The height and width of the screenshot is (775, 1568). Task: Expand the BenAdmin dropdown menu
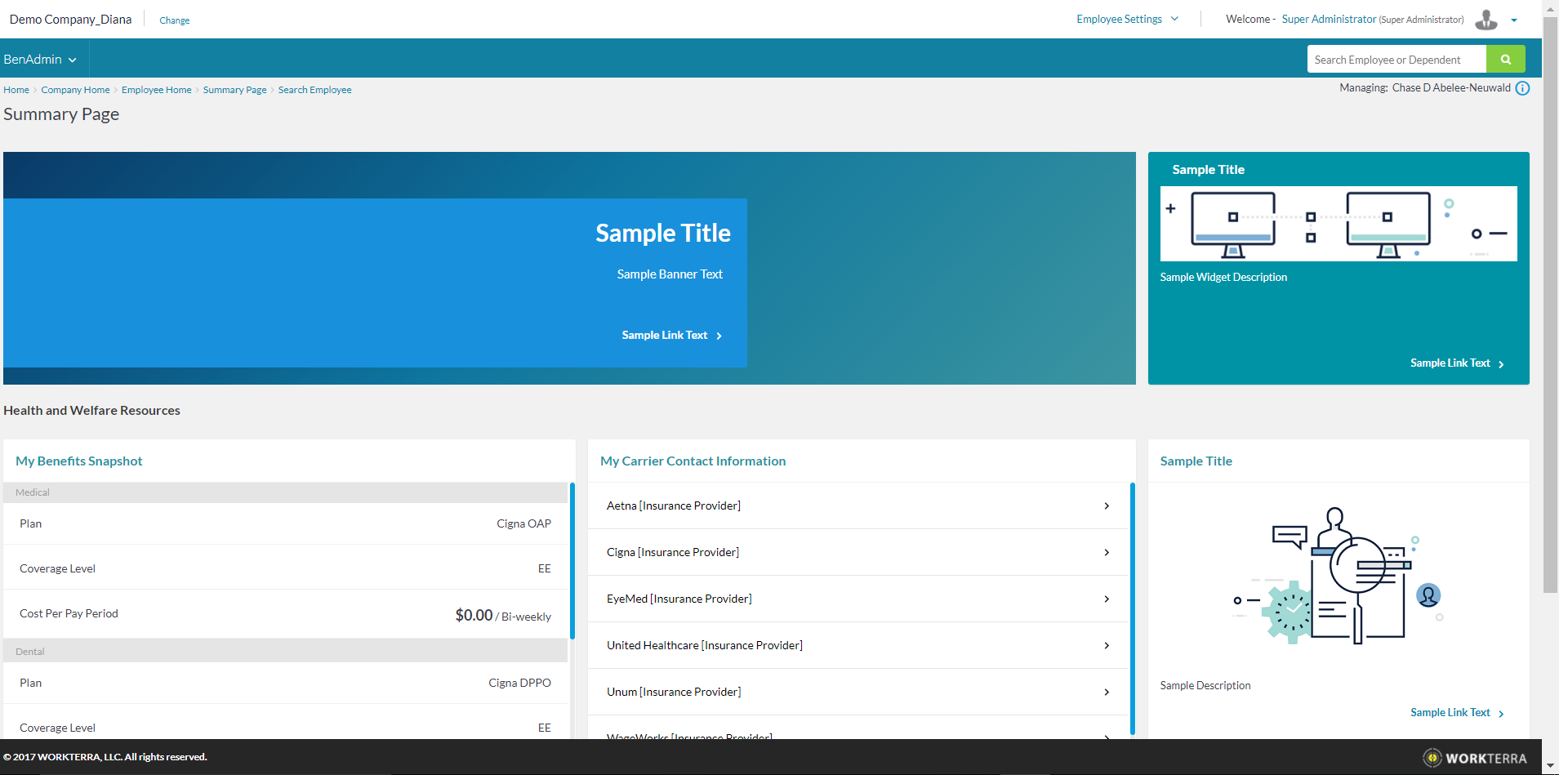click(40, 60)
